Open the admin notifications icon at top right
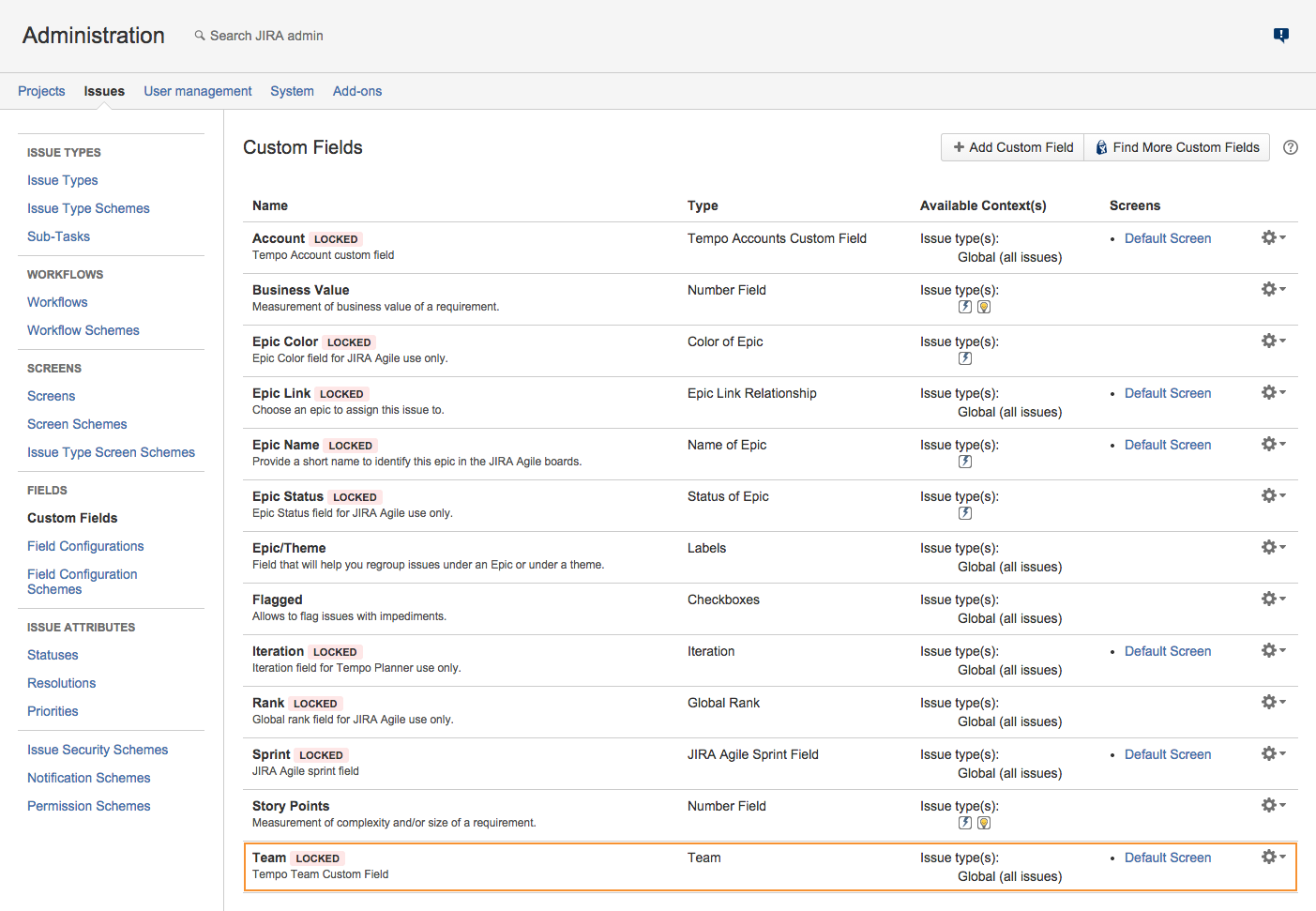 pyautogui.click(x=1281, y=35)
